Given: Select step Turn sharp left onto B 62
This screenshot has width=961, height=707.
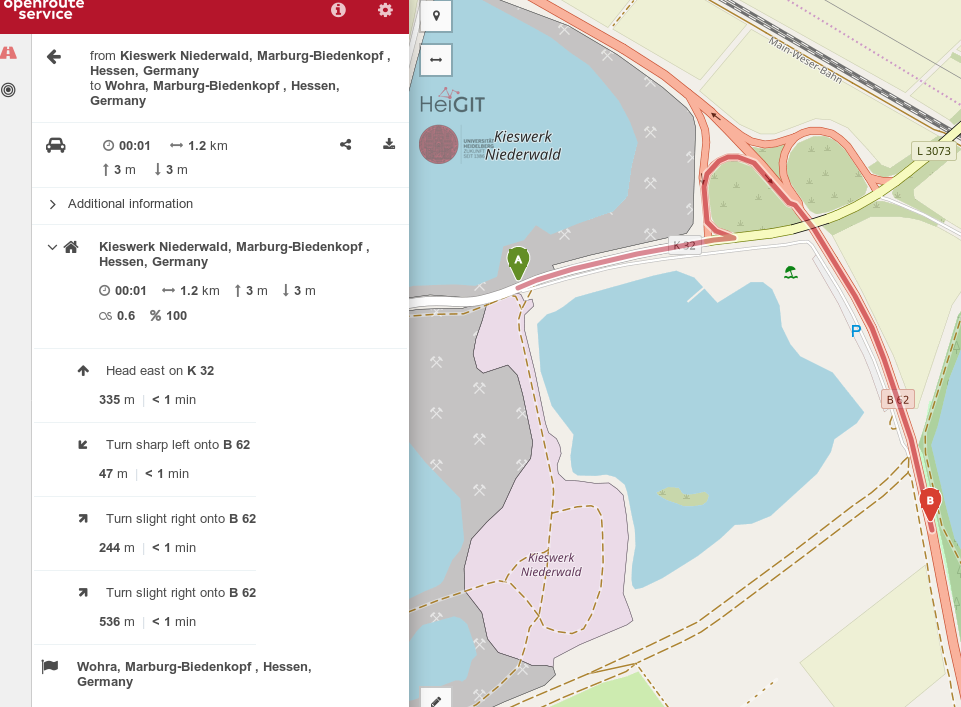Looking at the screenshot, I should click(x=178, y=445).
